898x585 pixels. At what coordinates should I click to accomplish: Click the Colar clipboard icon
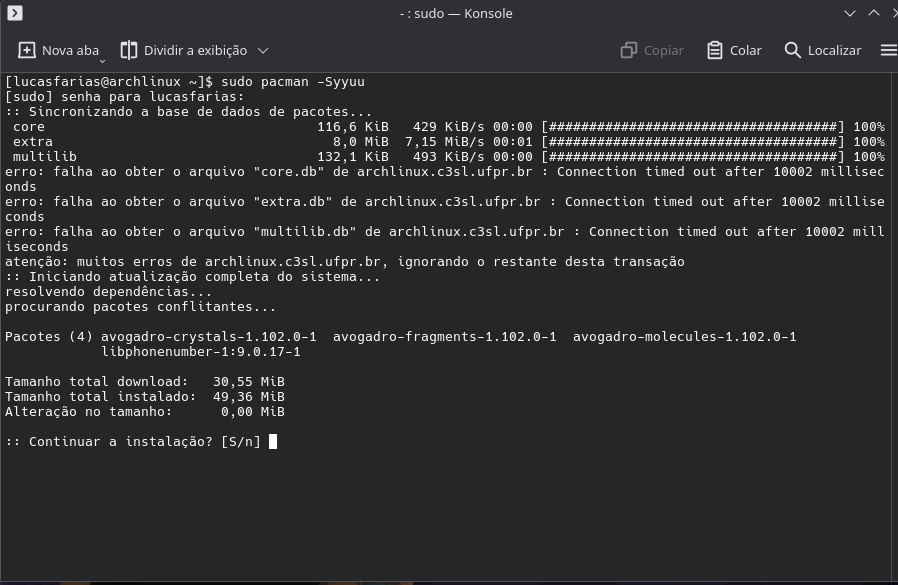click(714, 50)
